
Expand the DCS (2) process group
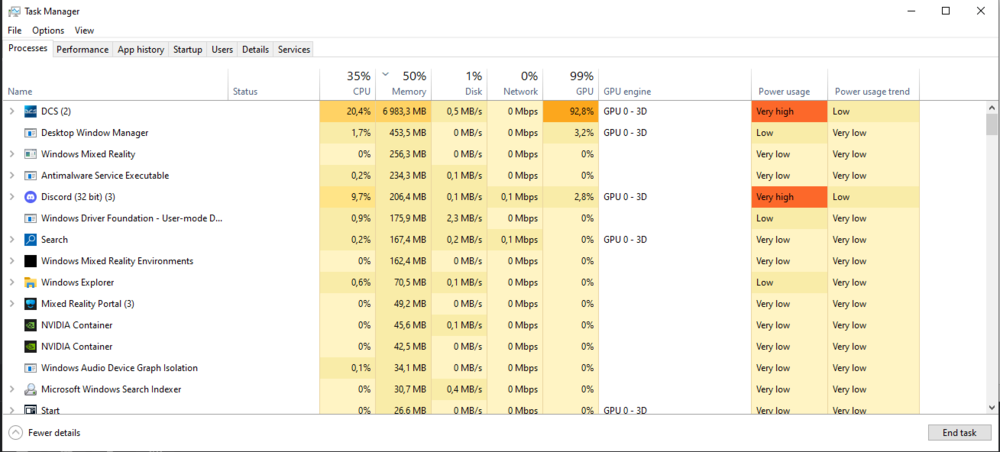click(x=12, y=111)
